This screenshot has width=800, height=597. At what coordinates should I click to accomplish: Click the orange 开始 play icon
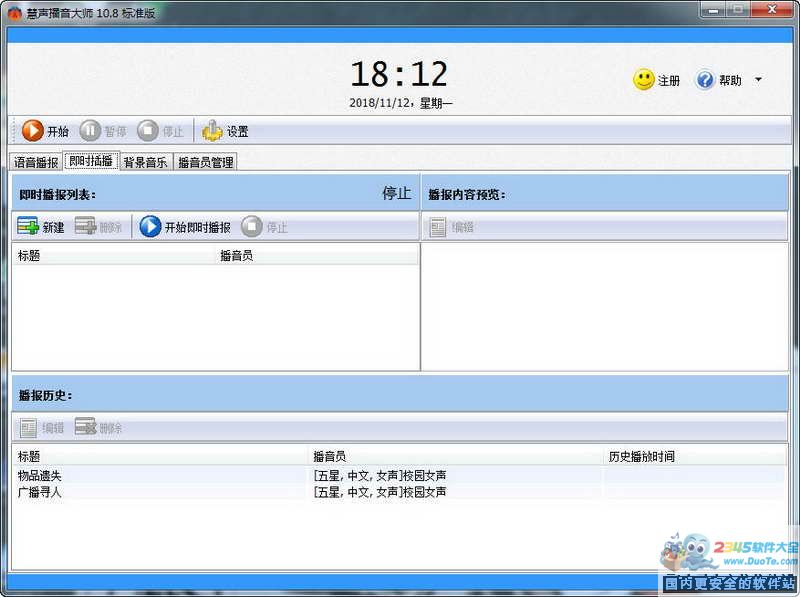coord(33,131)
